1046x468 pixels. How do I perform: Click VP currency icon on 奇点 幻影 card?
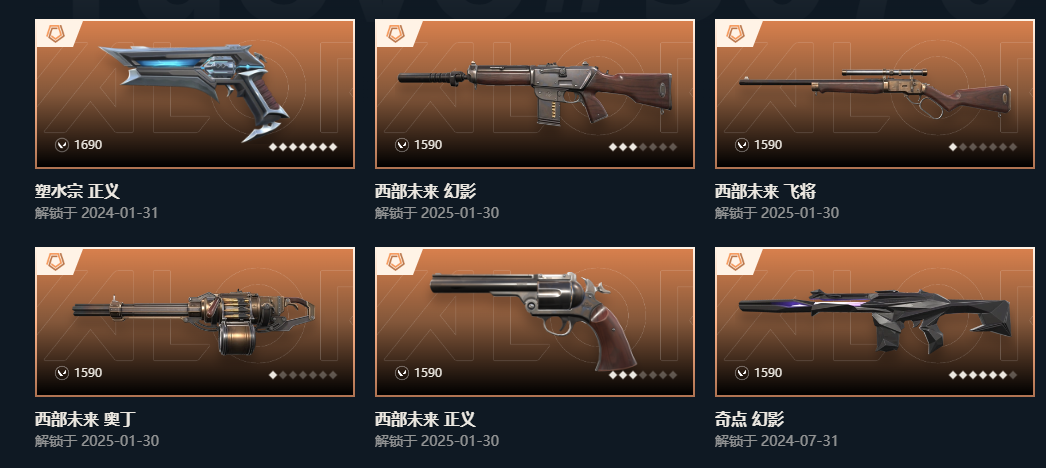click(742, 373)
